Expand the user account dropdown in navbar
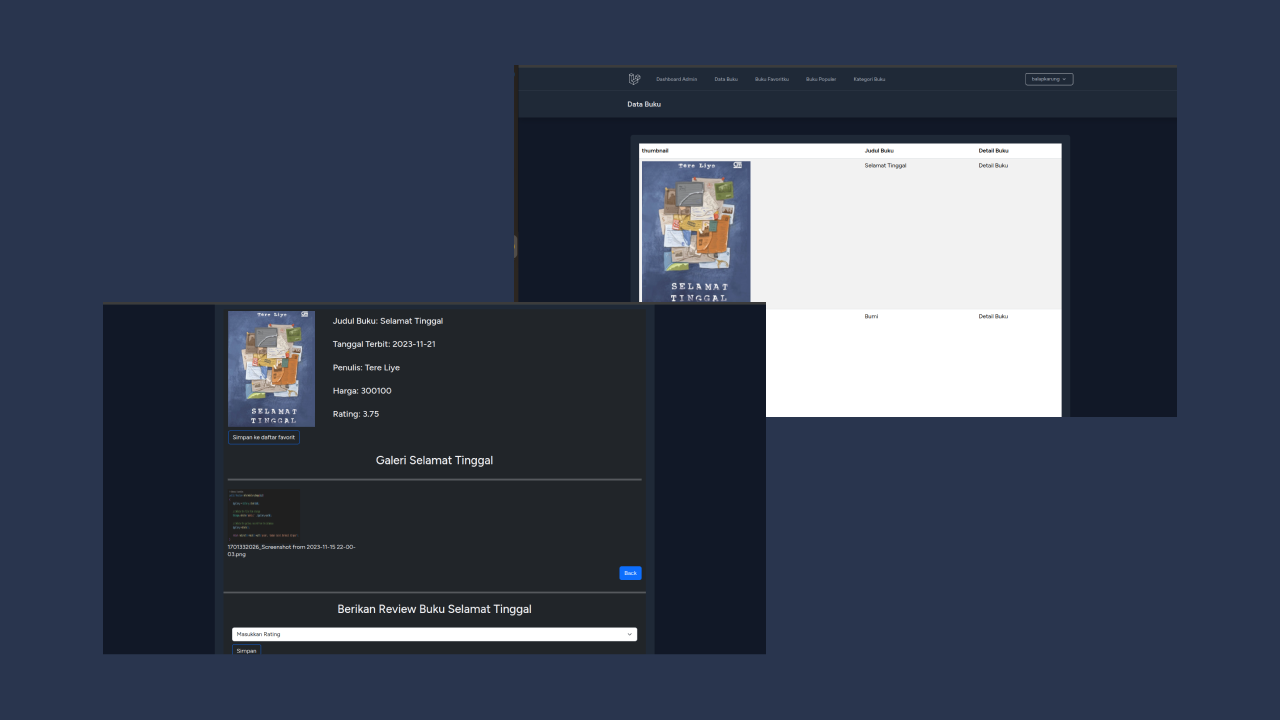This screenshot has width=1280, height=720. (x=1049, y=79)
